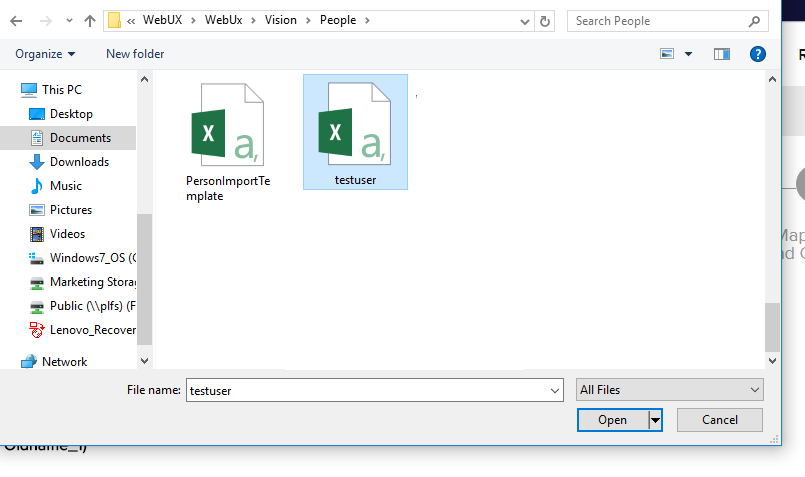
Task: Go to Music in navigation pane
Action: pyautogui.click(x=66, y=186)
